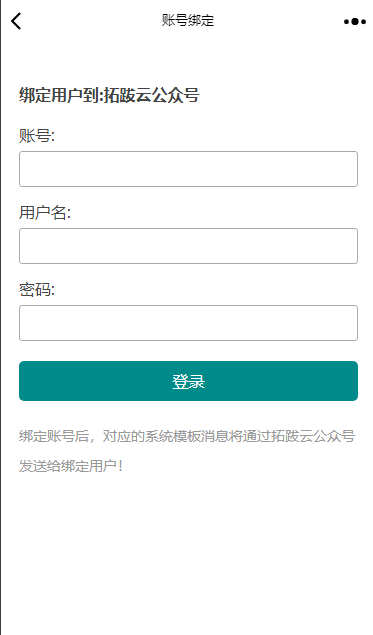Click 对应的 in the gray hint text

(123, 436)
